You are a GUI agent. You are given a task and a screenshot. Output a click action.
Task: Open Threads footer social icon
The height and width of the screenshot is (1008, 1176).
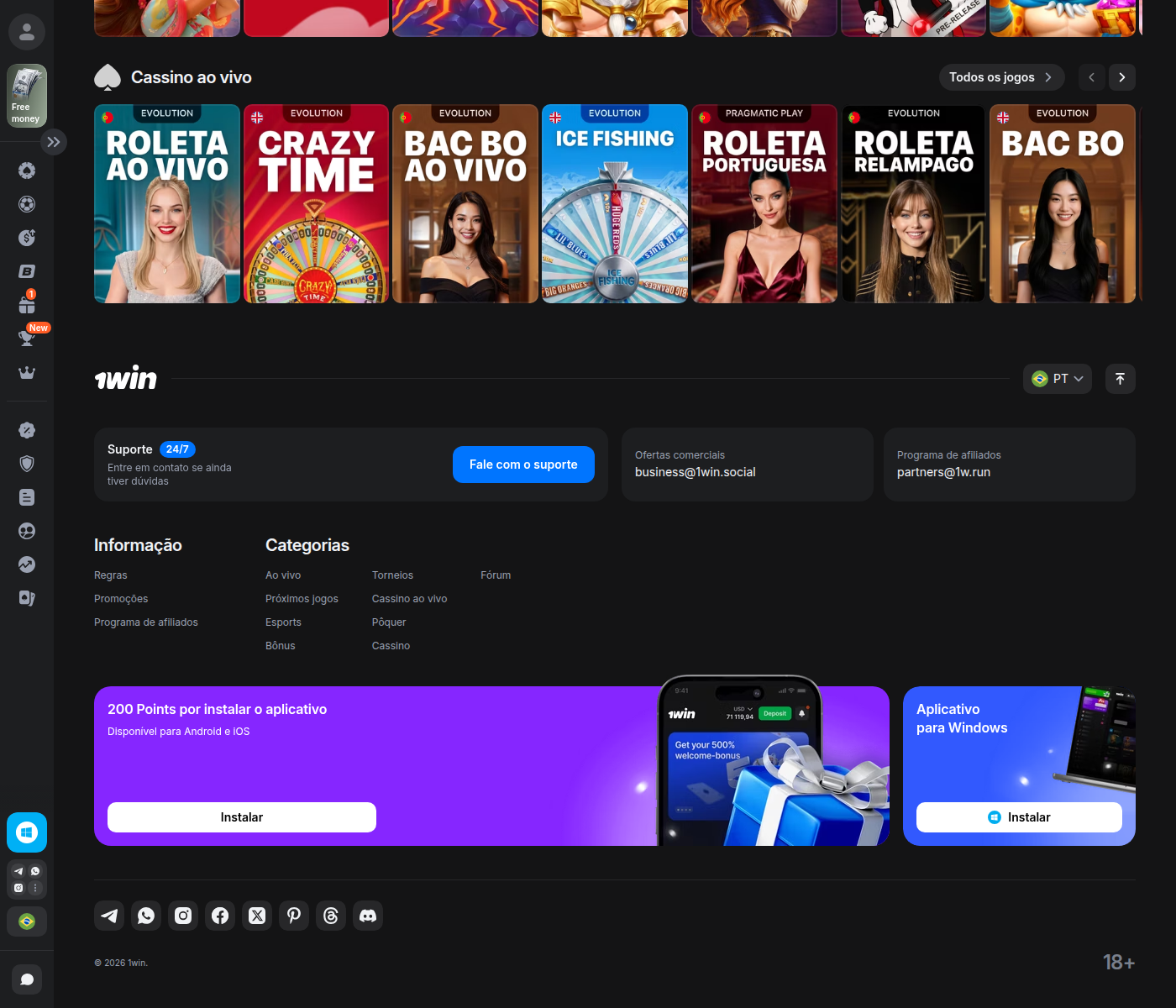coord(331,916)
